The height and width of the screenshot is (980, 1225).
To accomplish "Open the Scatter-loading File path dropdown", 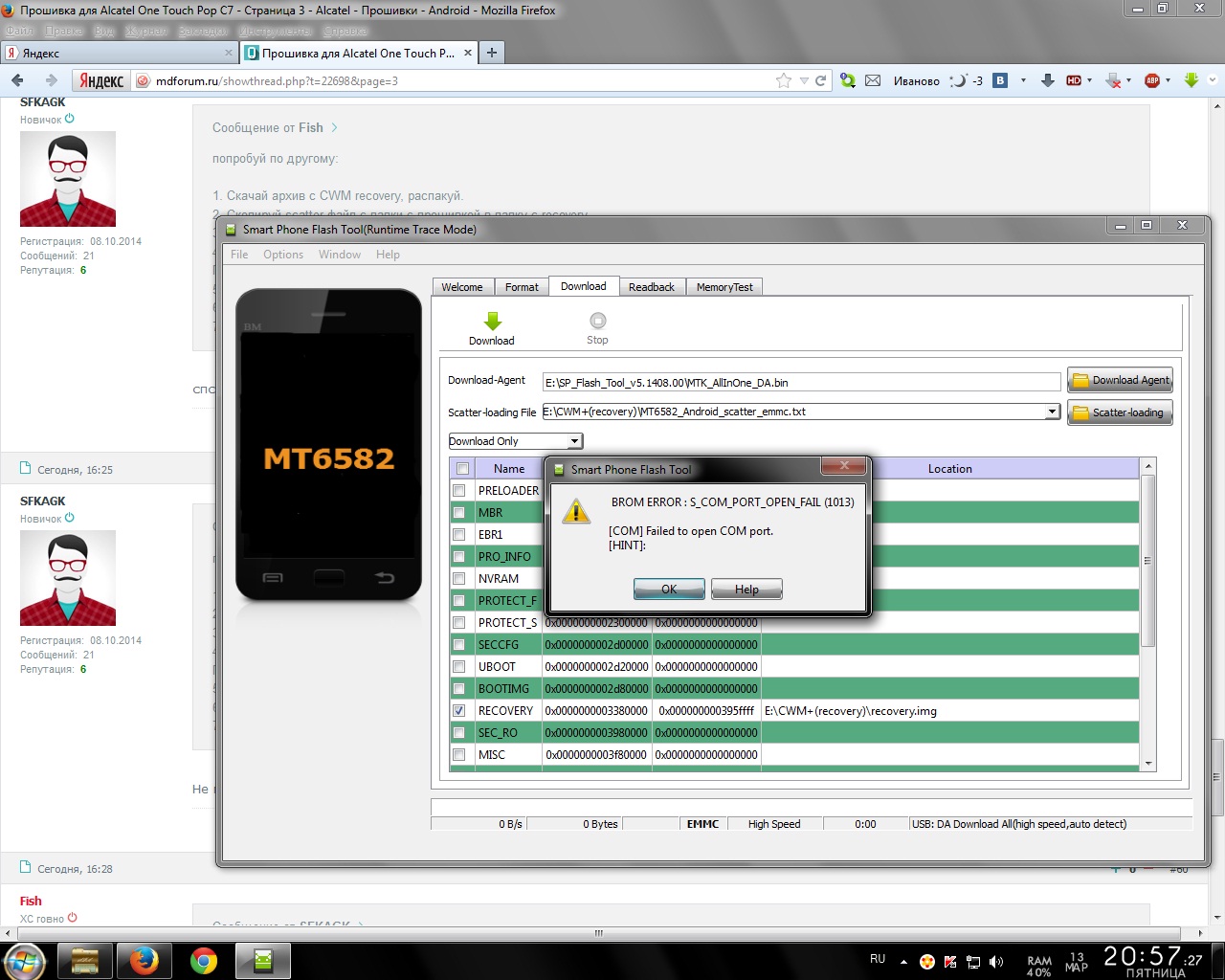I will pyautogui.click(x=1052, y=412).
